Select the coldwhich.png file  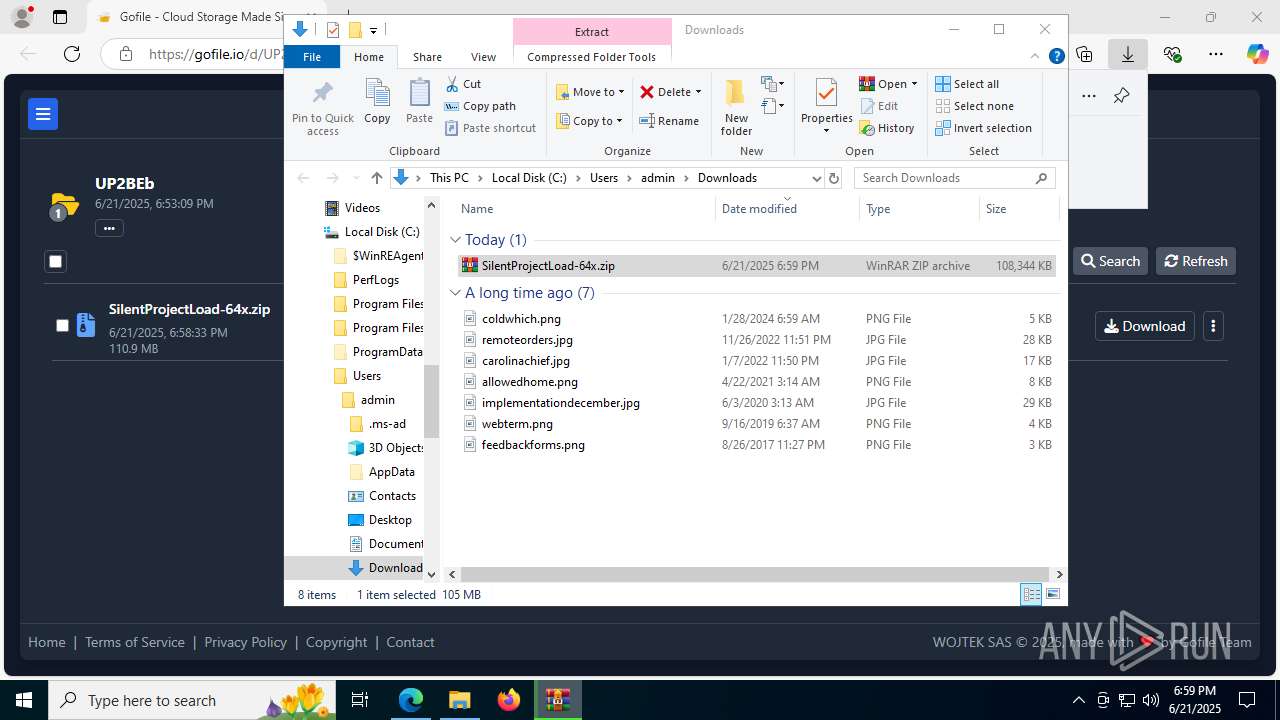coord(521,319)
